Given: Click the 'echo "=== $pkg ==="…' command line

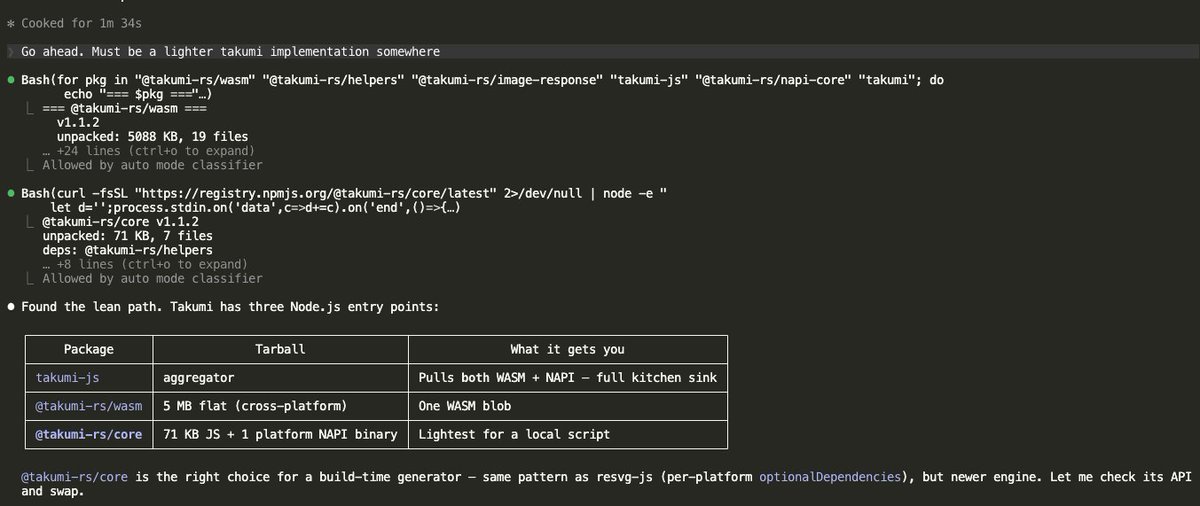Looking at the screenshot, I should pyautogui.click(x=138, y=93).
